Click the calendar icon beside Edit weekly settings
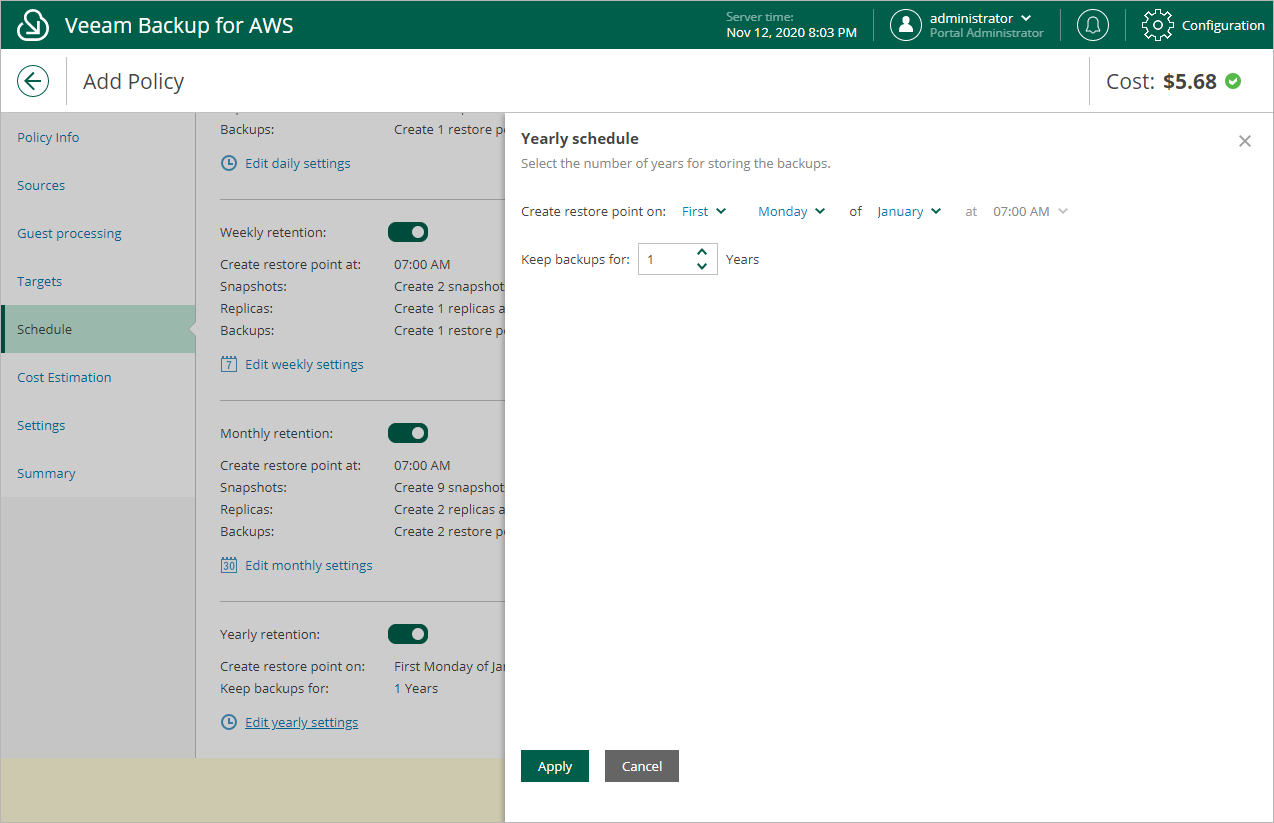1274x823 pixels. (229, 364)
